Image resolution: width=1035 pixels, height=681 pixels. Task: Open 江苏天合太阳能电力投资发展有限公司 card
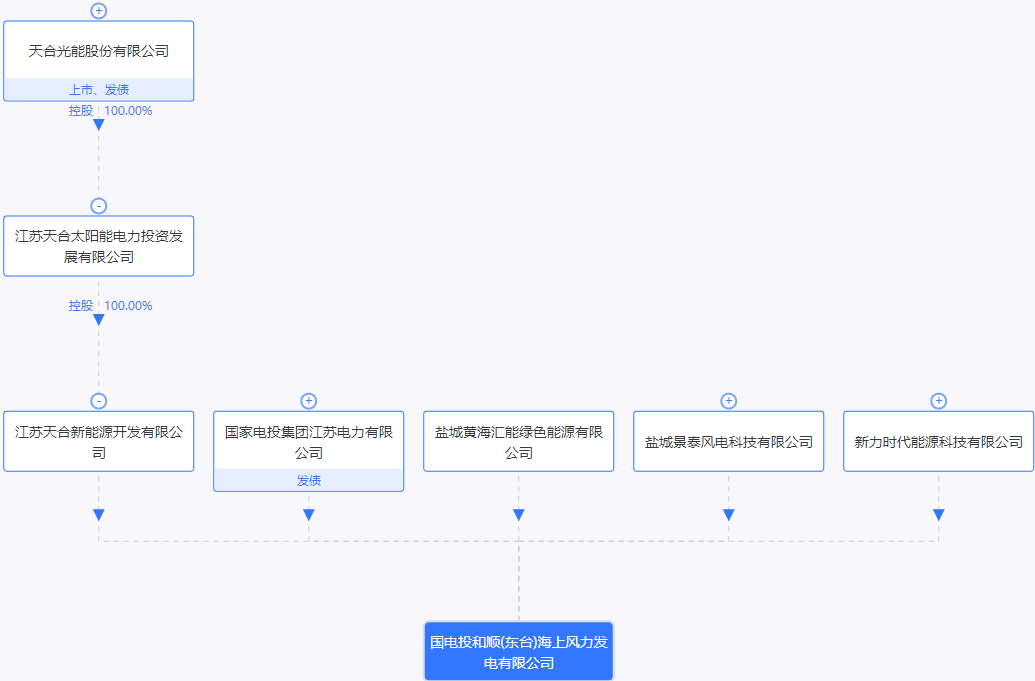98,246
